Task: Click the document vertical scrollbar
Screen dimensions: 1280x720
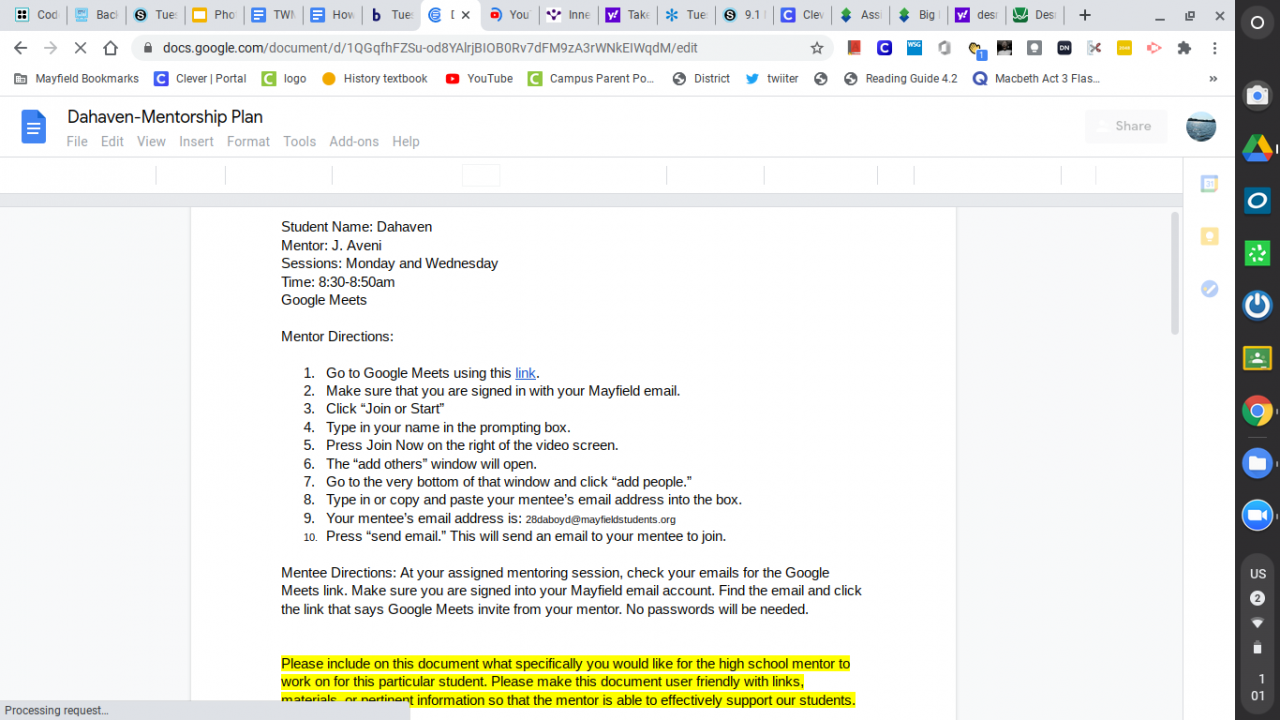Action: pyautogui.click(x=1175, y=273)
